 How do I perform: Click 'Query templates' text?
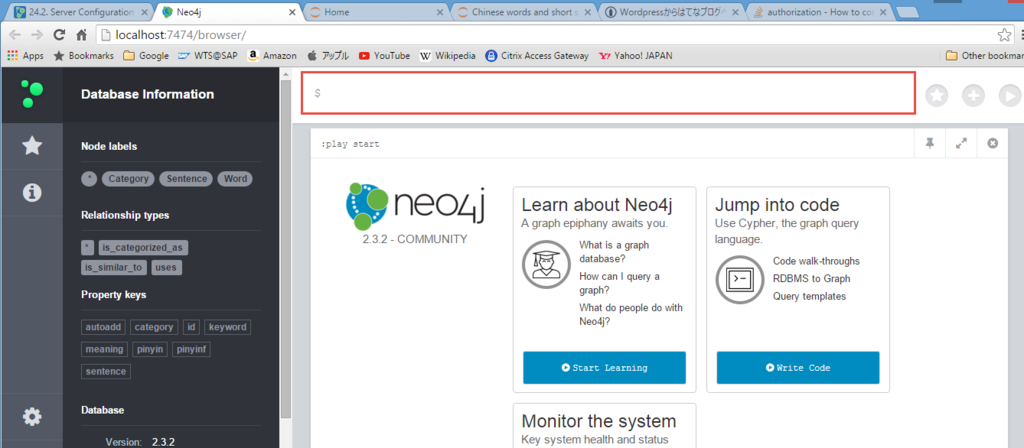click(x=810, y=296)
